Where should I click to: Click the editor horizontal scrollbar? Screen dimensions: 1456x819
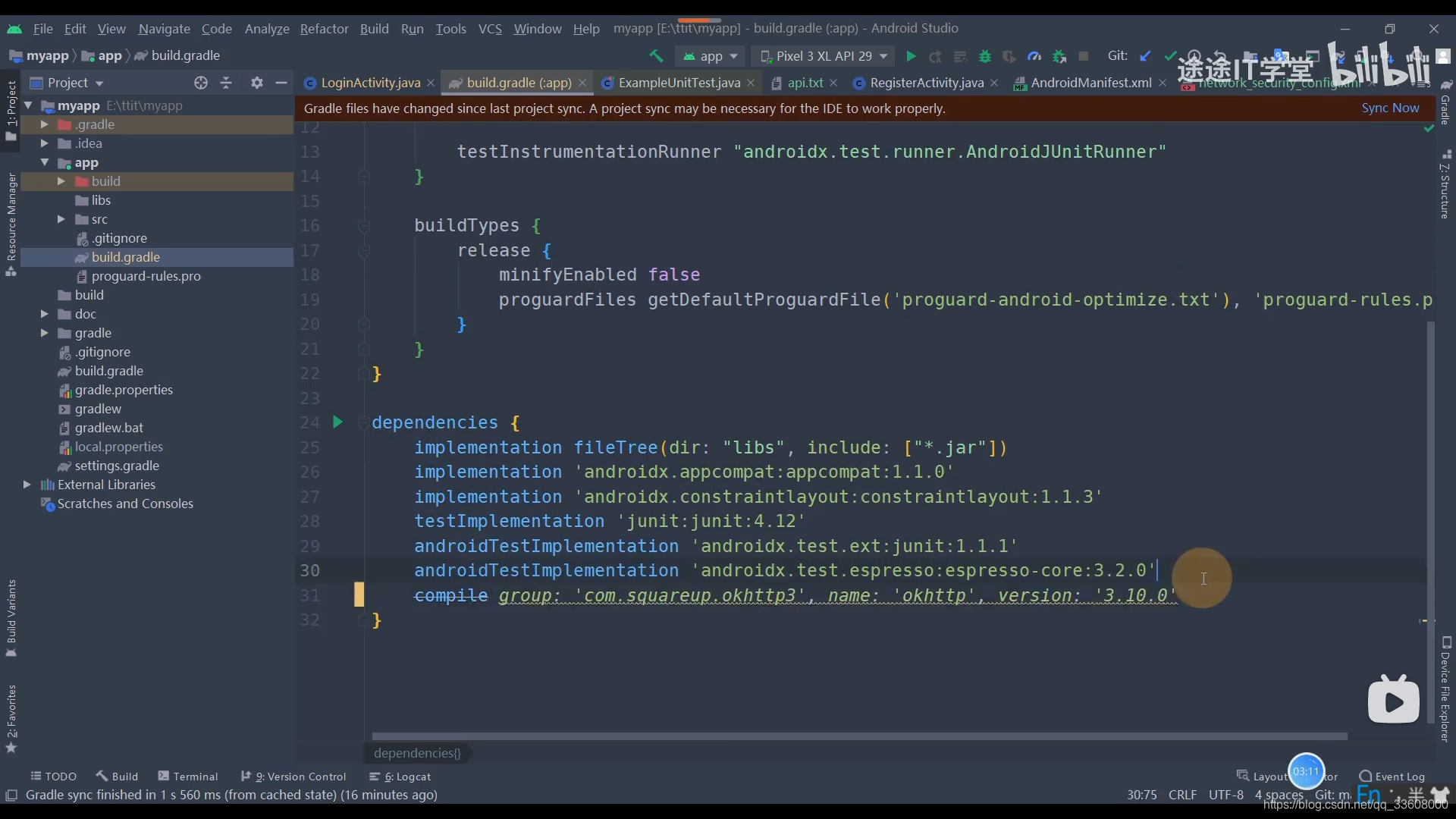point(859,736)
